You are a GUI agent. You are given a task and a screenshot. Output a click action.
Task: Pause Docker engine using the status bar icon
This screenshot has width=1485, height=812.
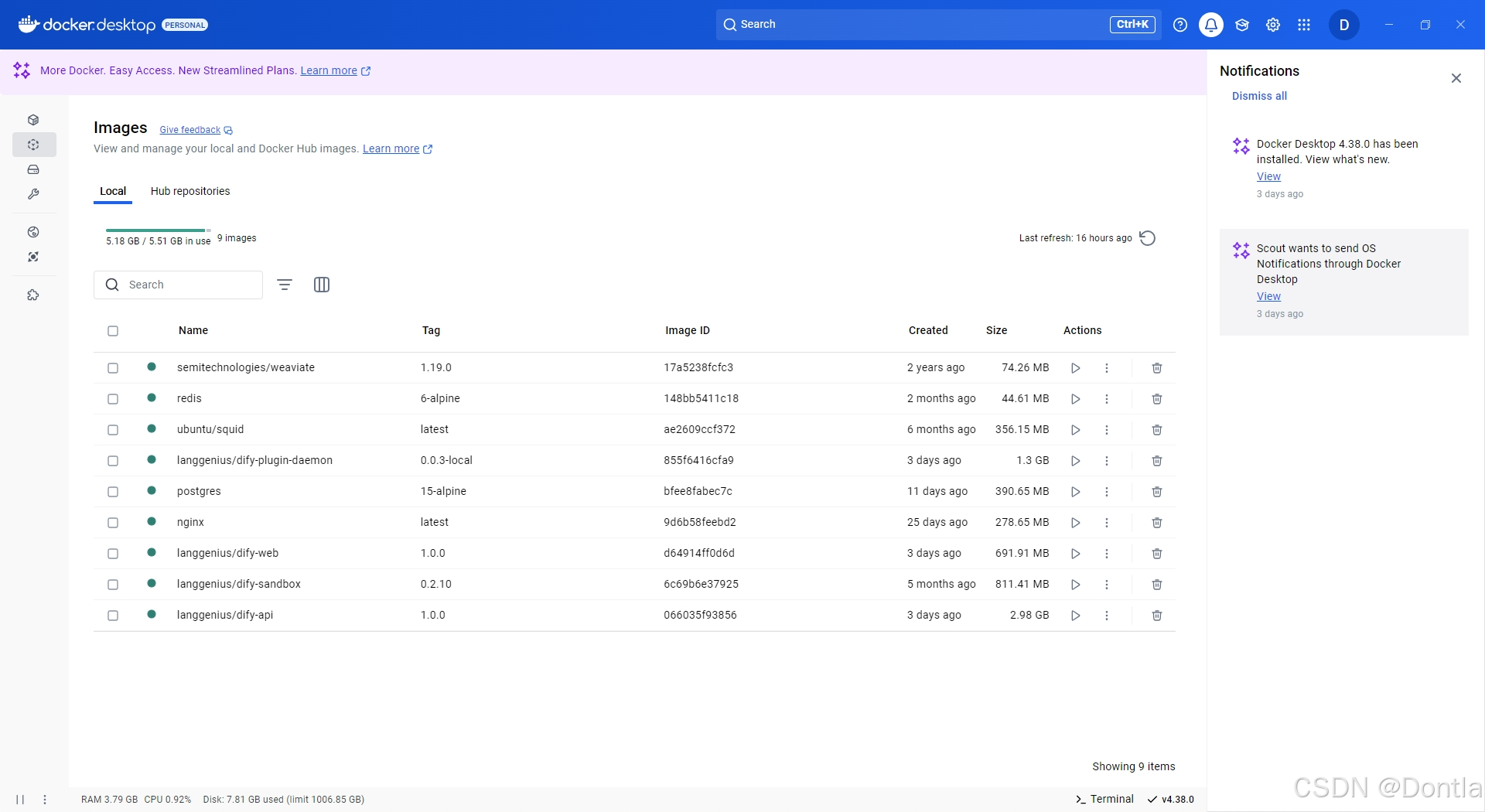tap(20, 800)
